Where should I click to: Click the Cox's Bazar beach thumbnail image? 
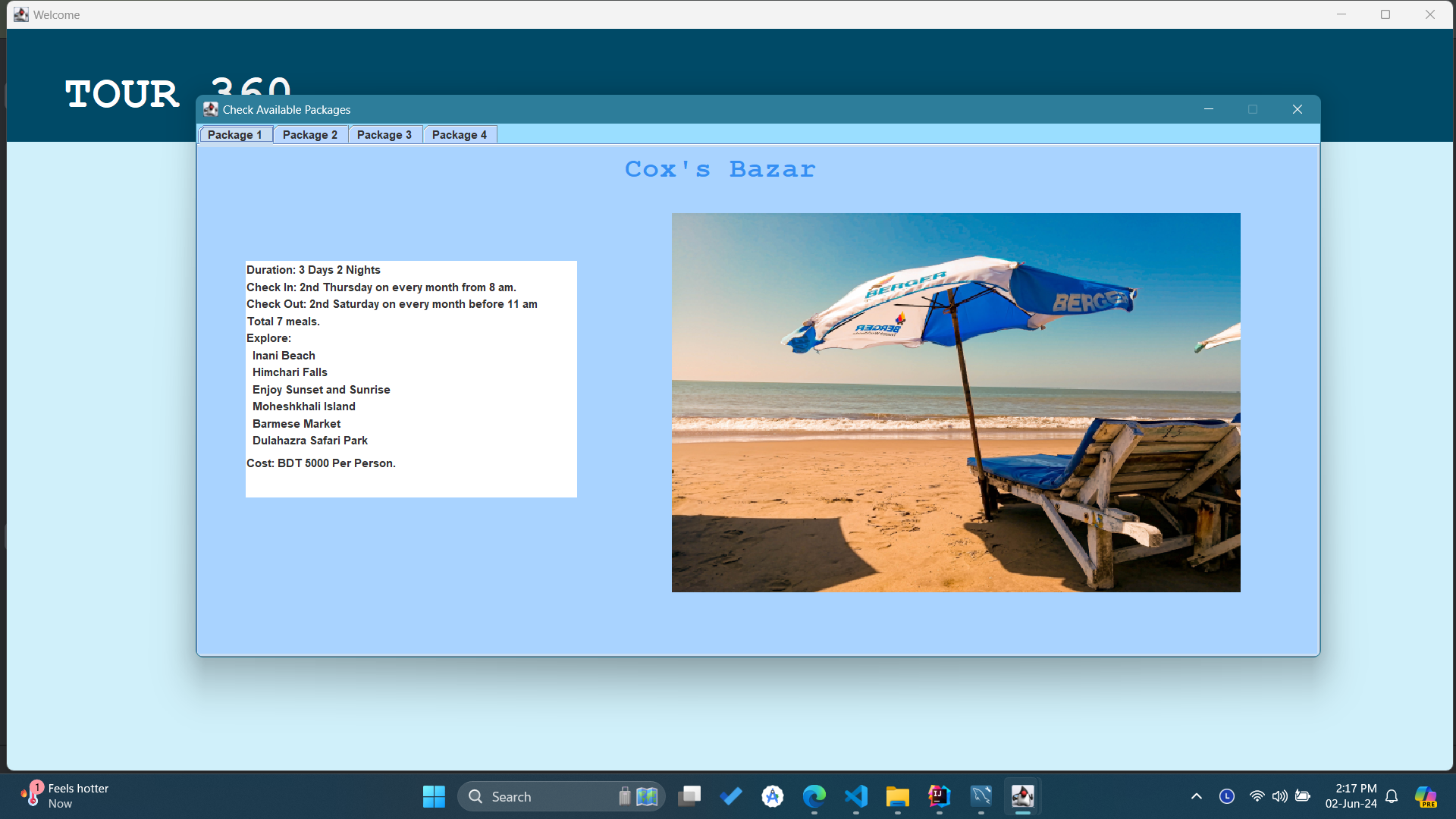[956, 402]
